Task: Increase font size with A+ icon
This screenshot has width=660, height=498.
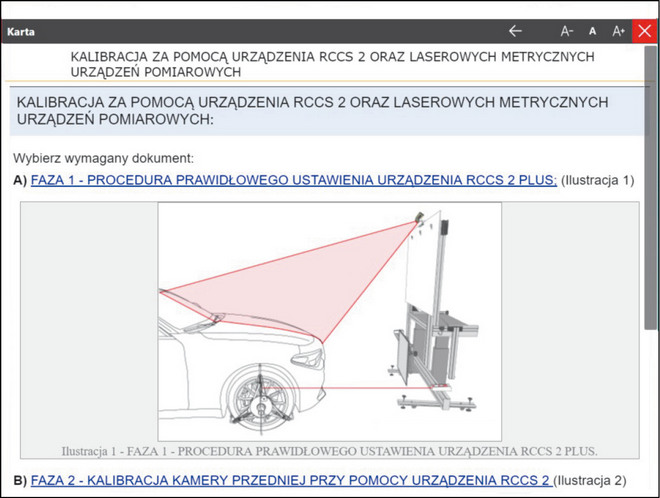Action: click(x=618, y=31)
